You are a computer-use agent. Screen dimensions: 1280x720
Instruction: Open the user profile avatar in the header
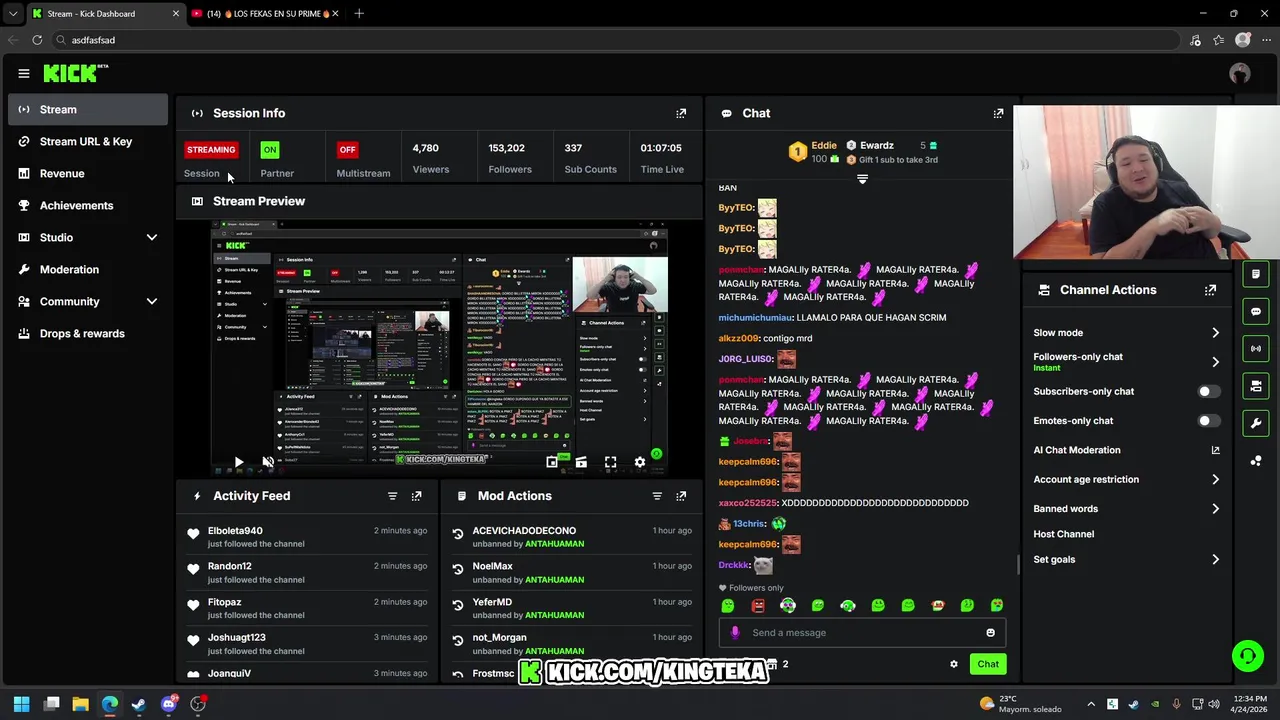click(x=1240, y=73)
